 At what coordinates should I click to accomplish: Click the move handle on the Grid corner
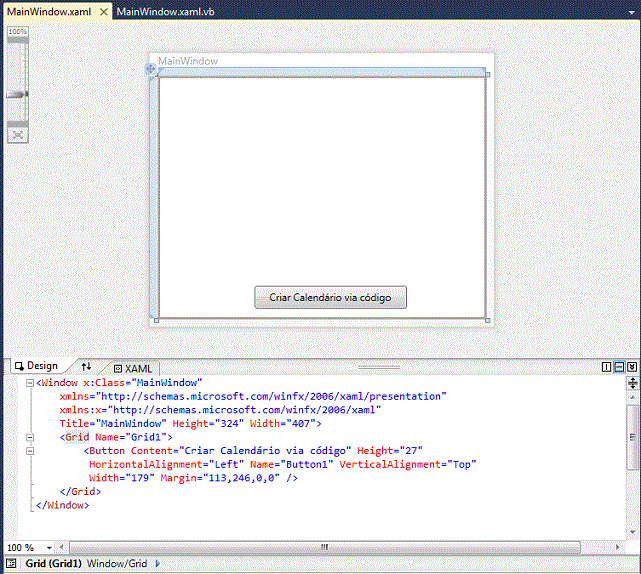150,69
